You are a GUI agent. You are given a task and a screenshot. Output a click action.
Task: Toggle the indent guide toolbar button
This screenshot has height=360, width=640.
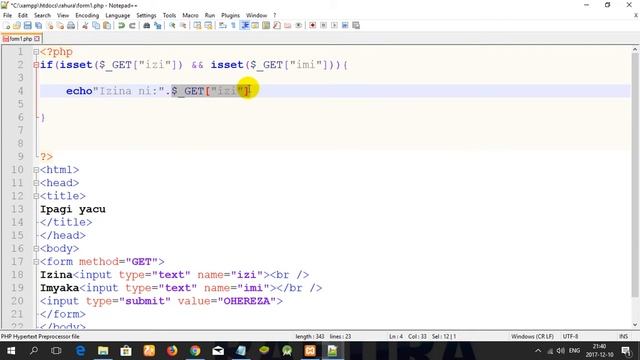pos(244,25)
